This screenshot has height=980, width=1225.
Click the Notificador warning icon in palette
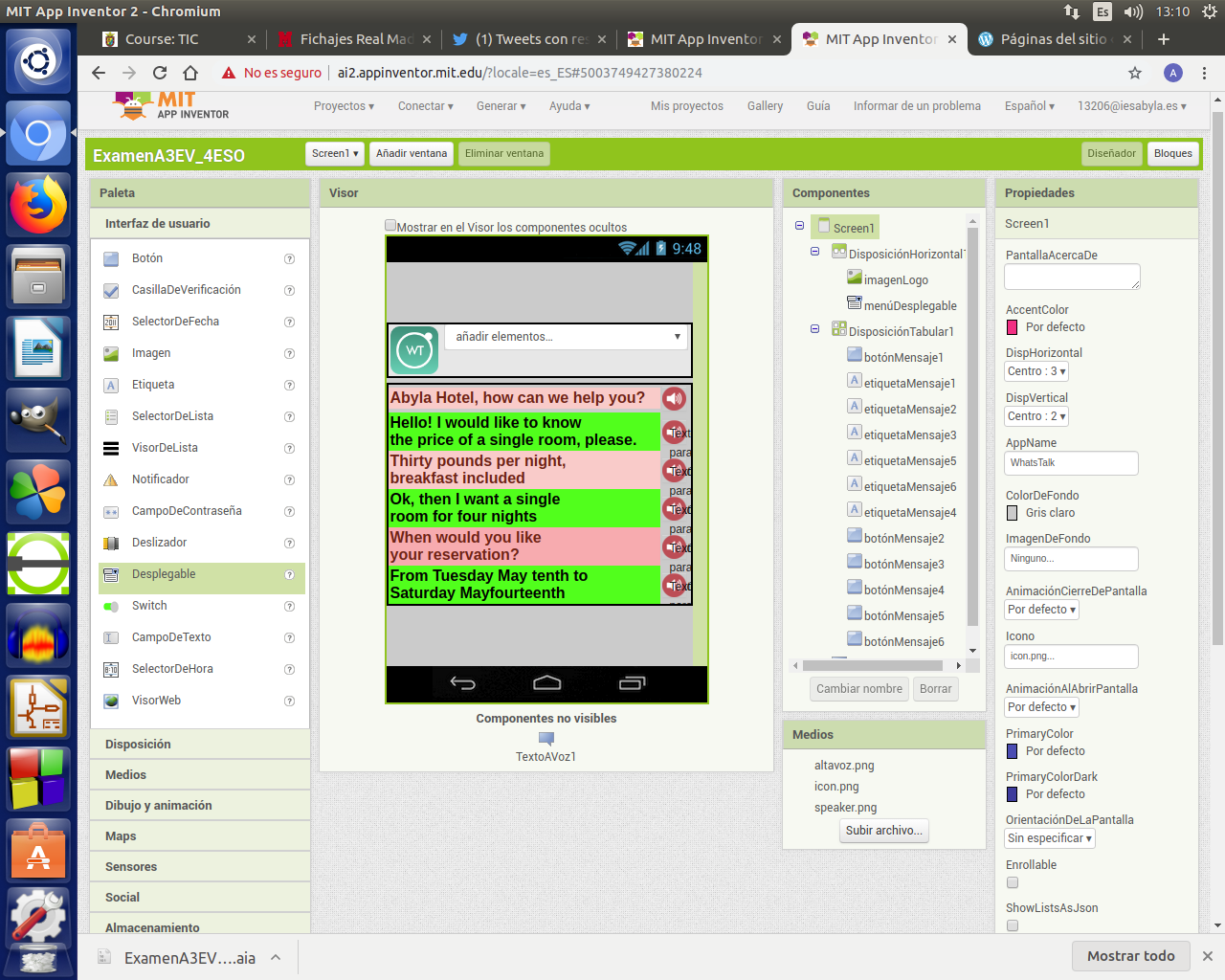coord(111,480)
